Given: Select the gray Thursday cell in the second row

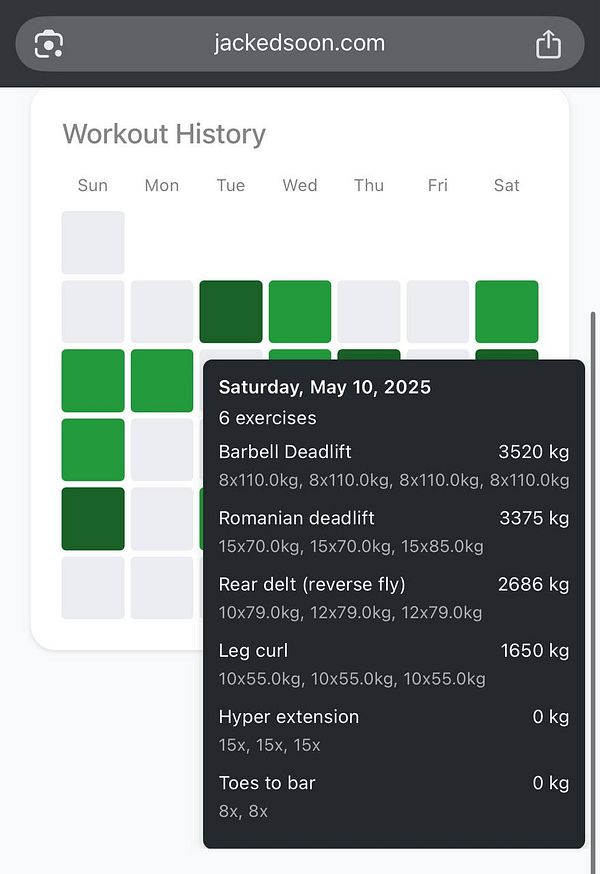Looking at the screenshot, I should [369, 311].
